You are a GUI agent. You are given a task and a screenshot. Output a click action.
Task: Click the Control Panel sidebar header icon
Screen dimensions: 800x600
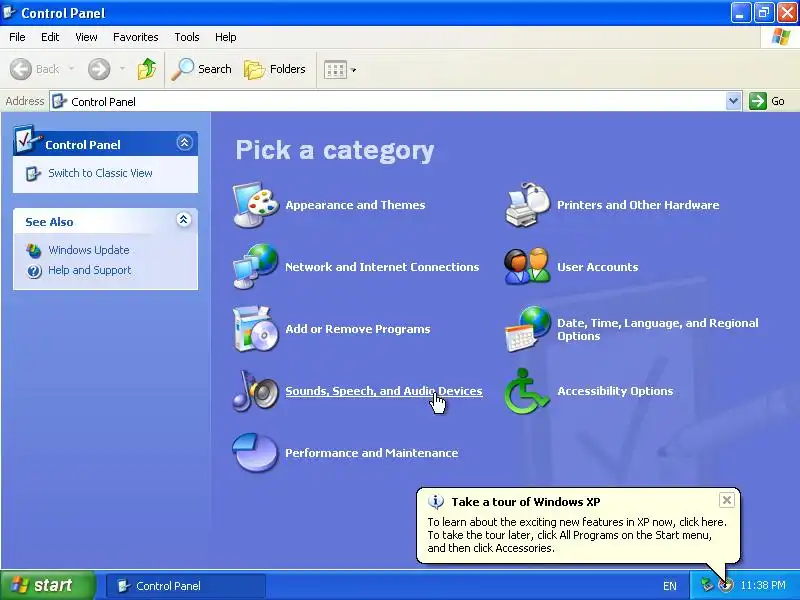coord(27,140)
